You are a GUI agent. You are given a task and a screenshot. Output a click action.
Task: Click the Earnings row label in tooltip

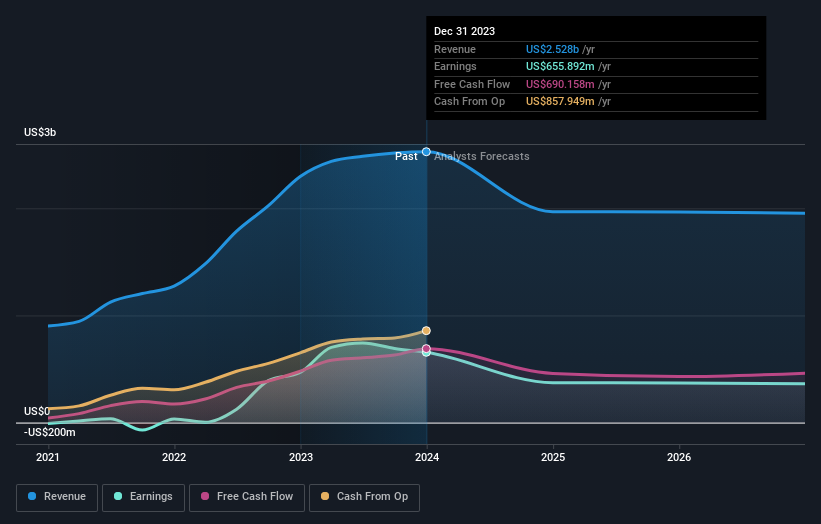click(456, 66)
